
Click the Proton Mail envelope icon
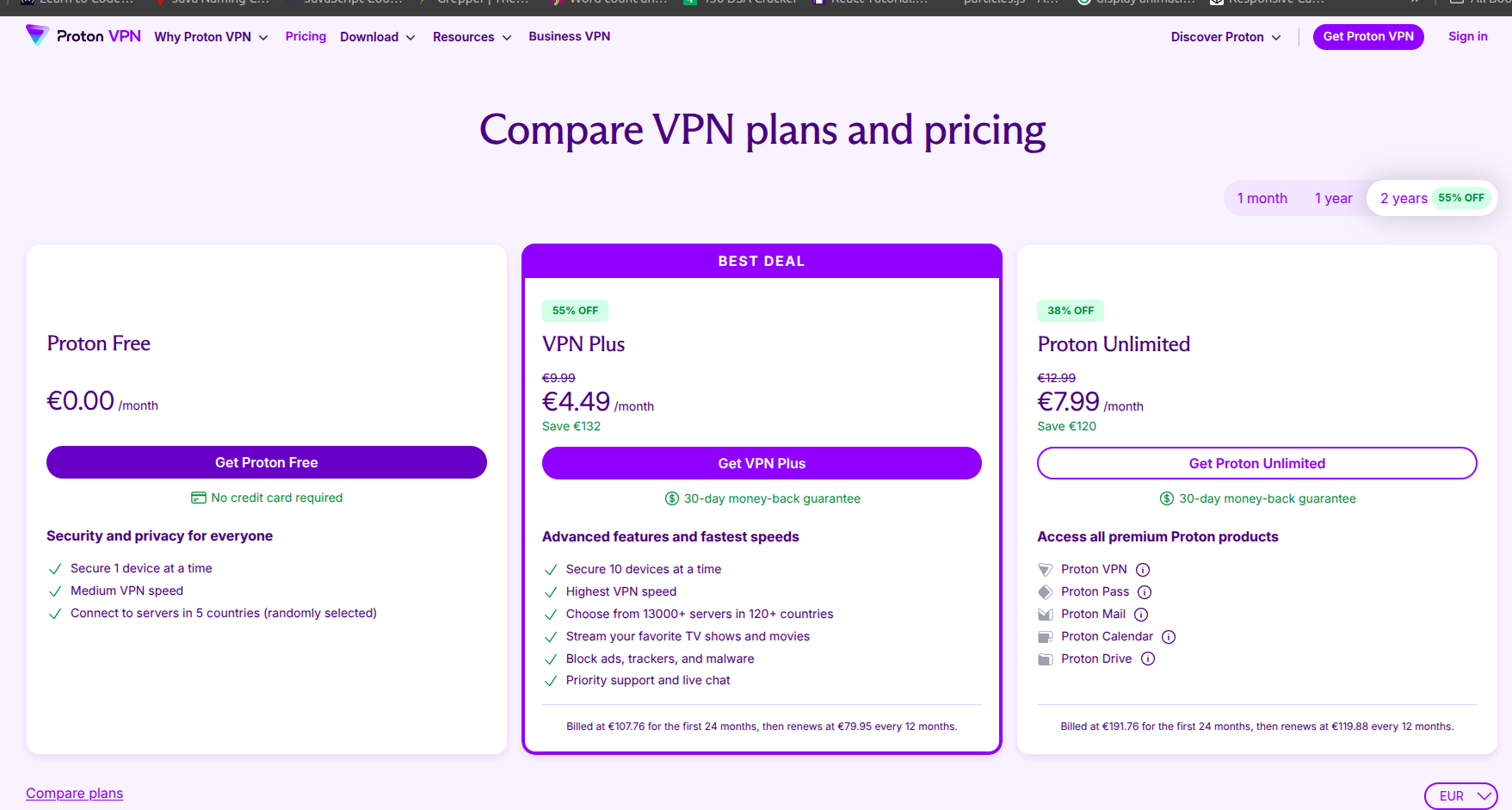pyautogui.click(x=1046, y=615)
